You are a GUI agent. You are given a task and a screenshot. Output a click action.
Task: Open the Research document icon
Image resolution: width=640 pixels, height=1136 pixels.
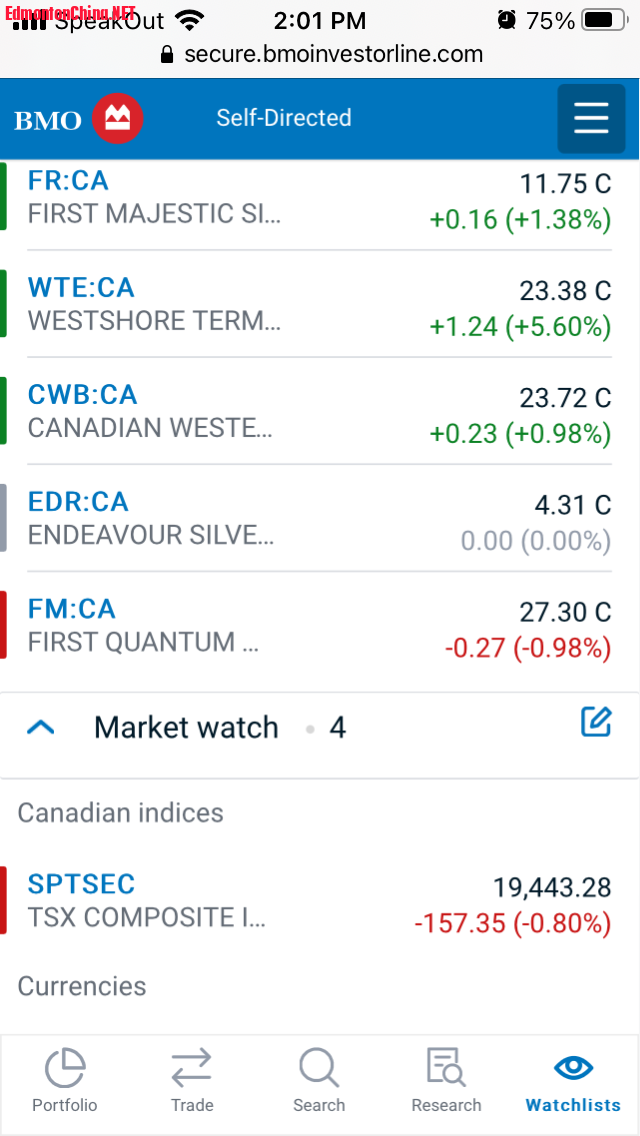tap(446, 1069)
